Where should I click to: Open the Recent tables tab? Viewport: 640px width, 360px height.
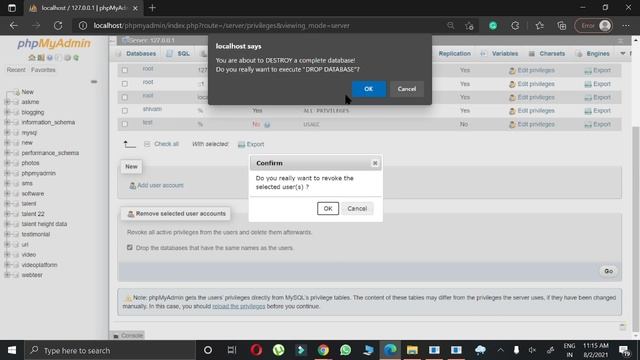tap(16, 70)
